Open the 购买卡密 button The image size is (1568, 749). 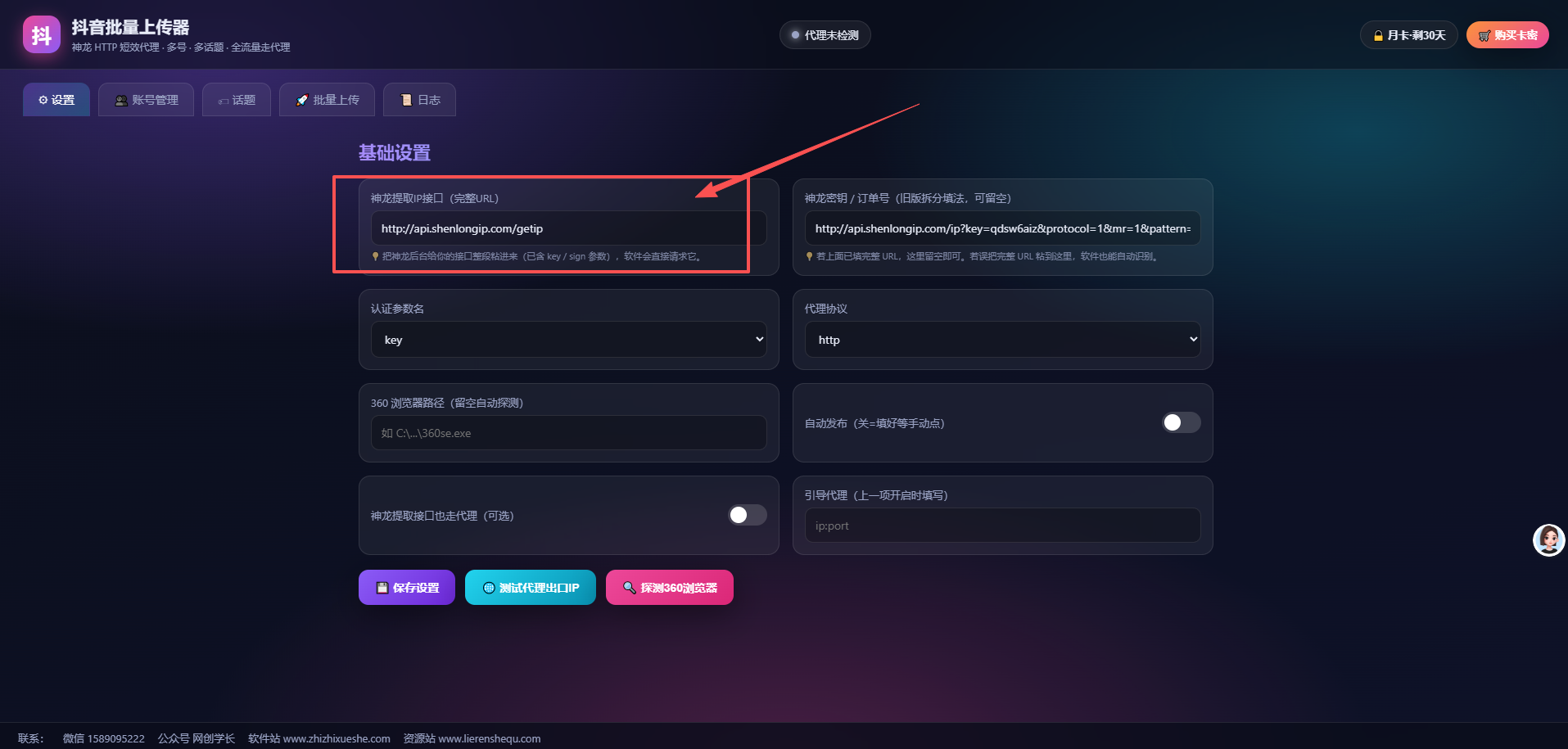click(x=1507, y=35)
